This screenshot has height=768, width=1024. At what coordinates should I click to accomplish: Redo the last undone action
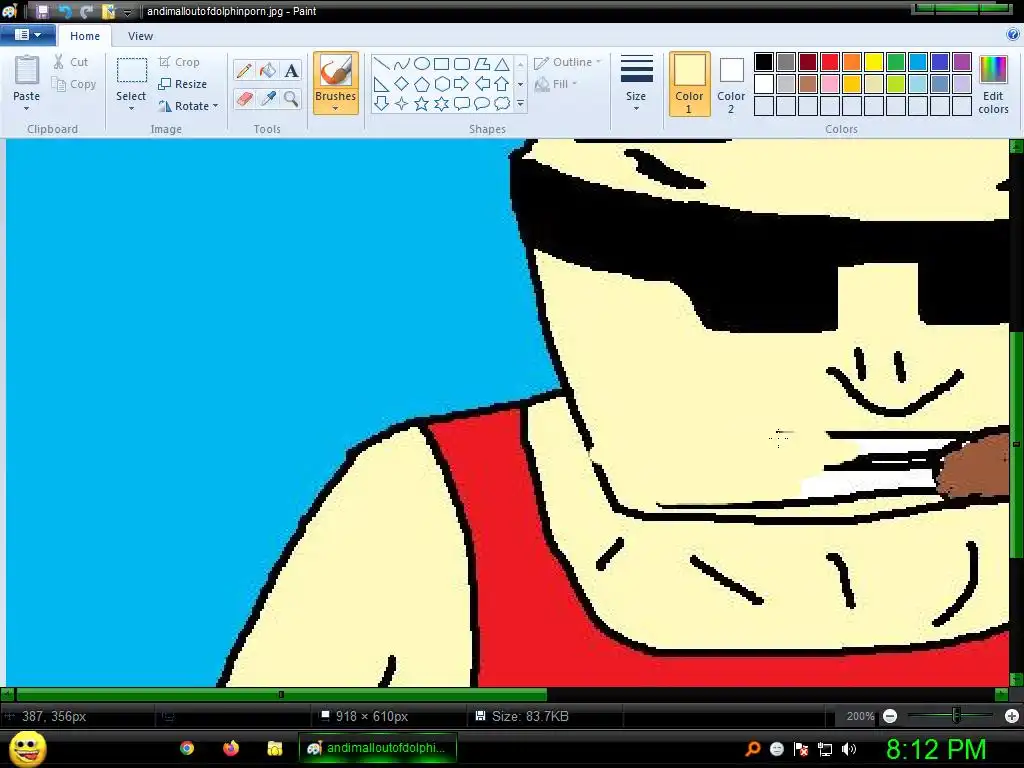point(86,11)
